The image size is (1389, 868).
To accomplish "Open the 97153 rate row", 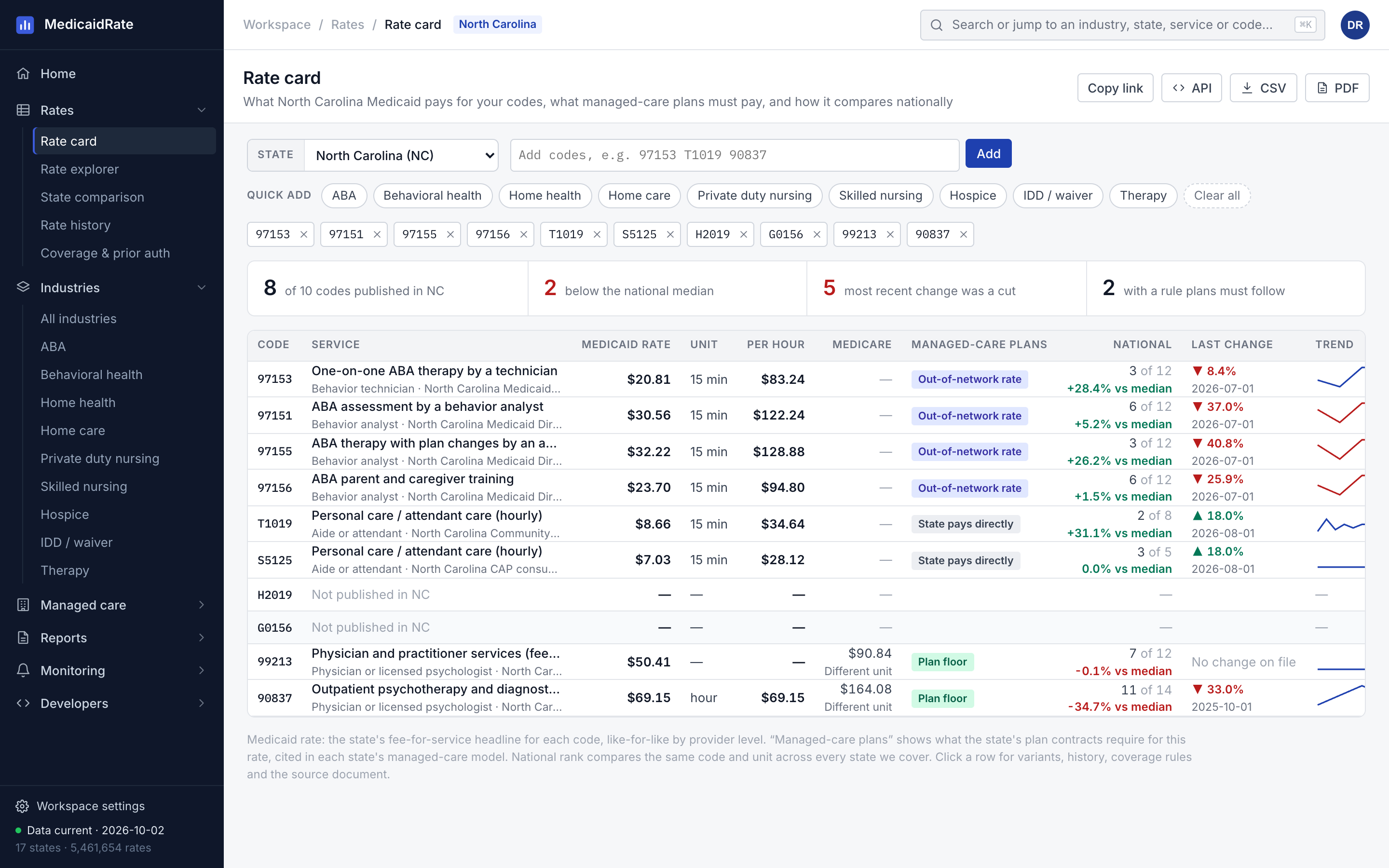I will click(x=805, y=379).
